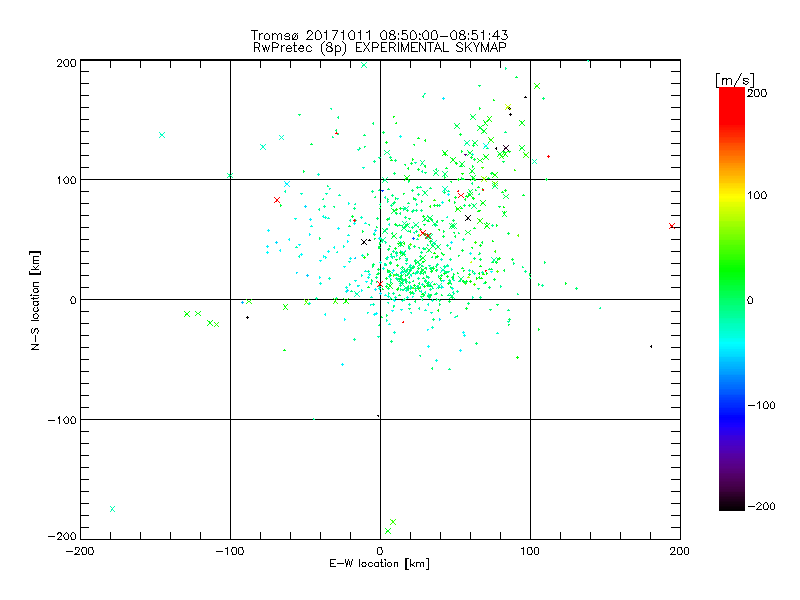This screenshot has width=800, height=600.
Task: Click the red X marker at the far right plot edge
Action: coord(672,226)
